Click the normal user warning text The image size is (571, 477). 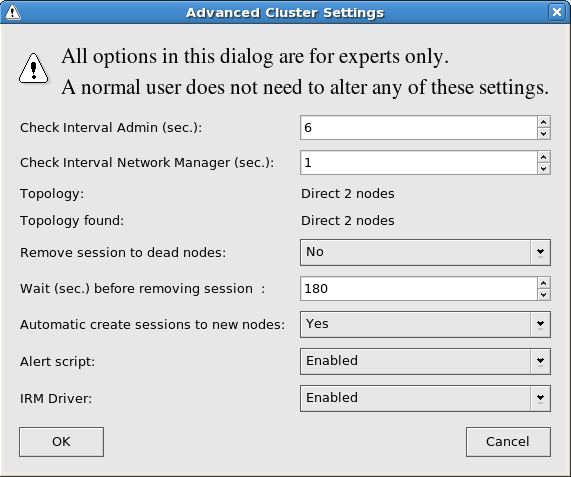(x=305, y=87)
